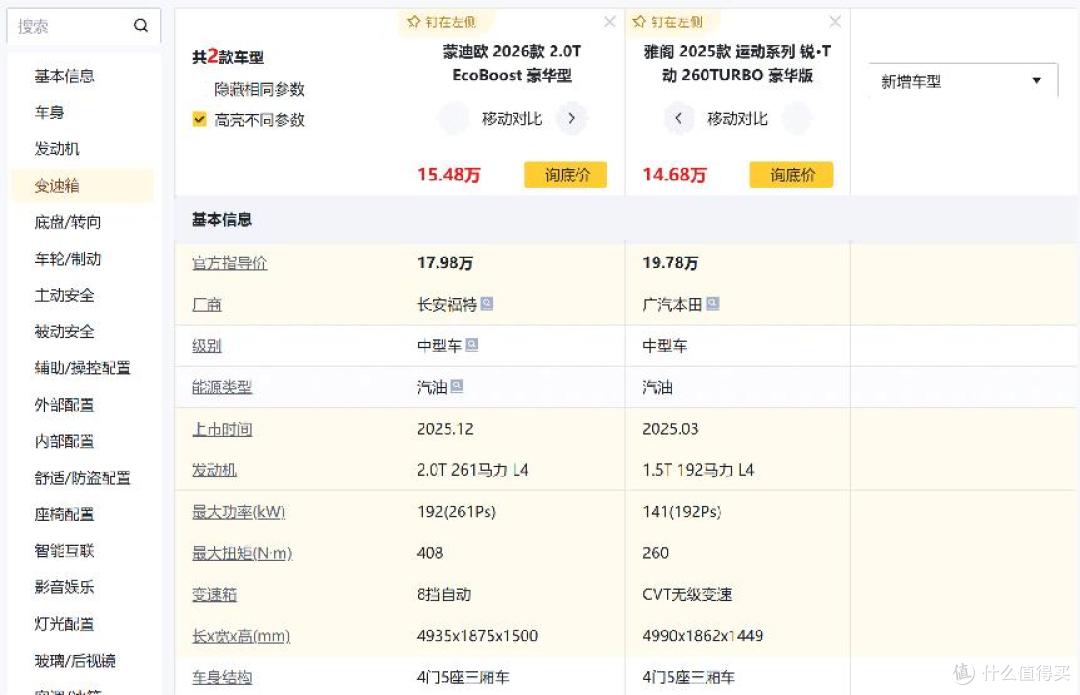The height and width of the screenshot is (695, 1080).
Task: Select the 4935x1875x1500 dimensions value
Action: coord(477,636)
